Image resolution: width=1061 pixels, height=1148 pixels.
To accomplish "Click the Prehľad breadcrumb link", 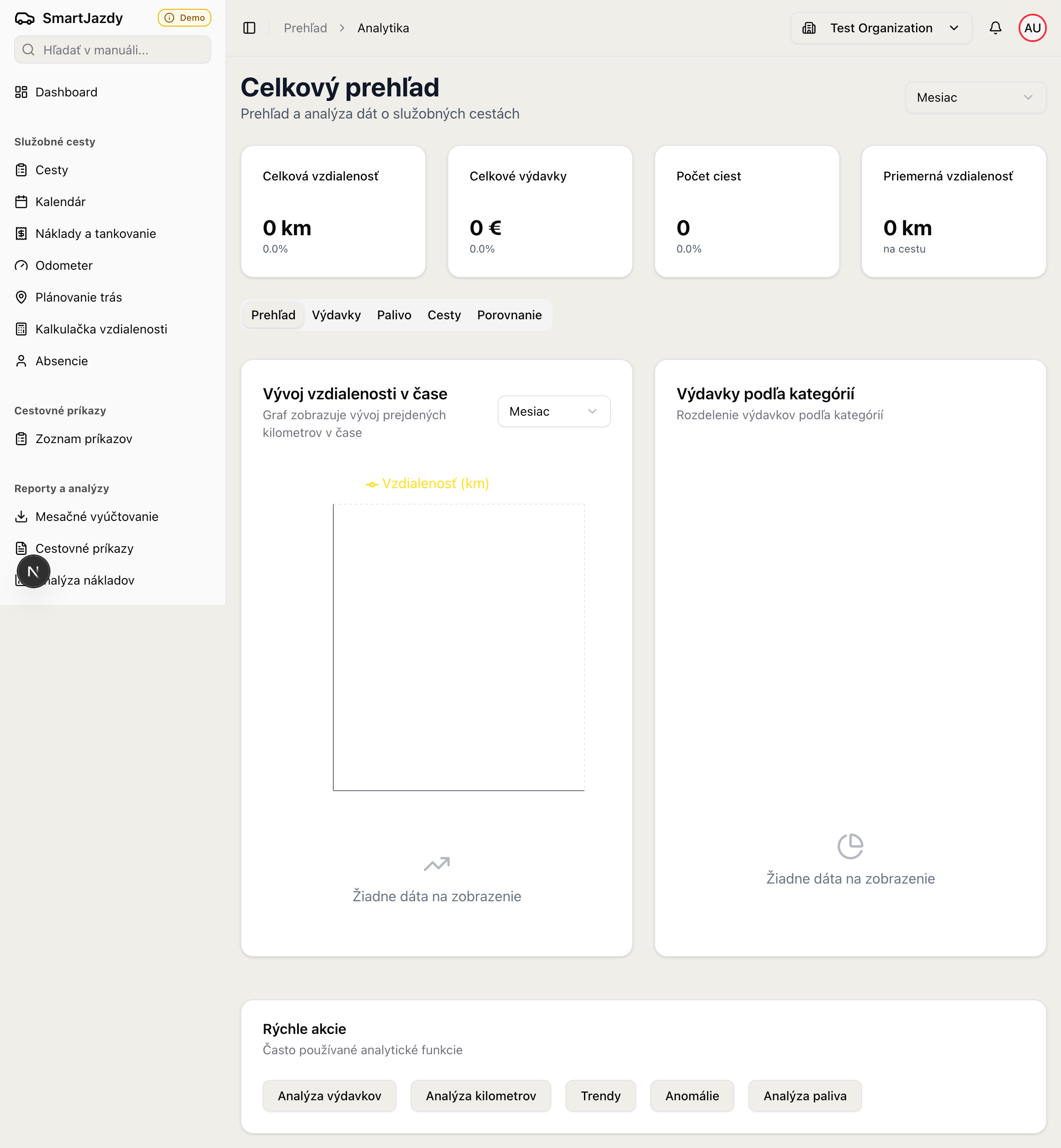I will pyautogui.click(x=305, y=27).
